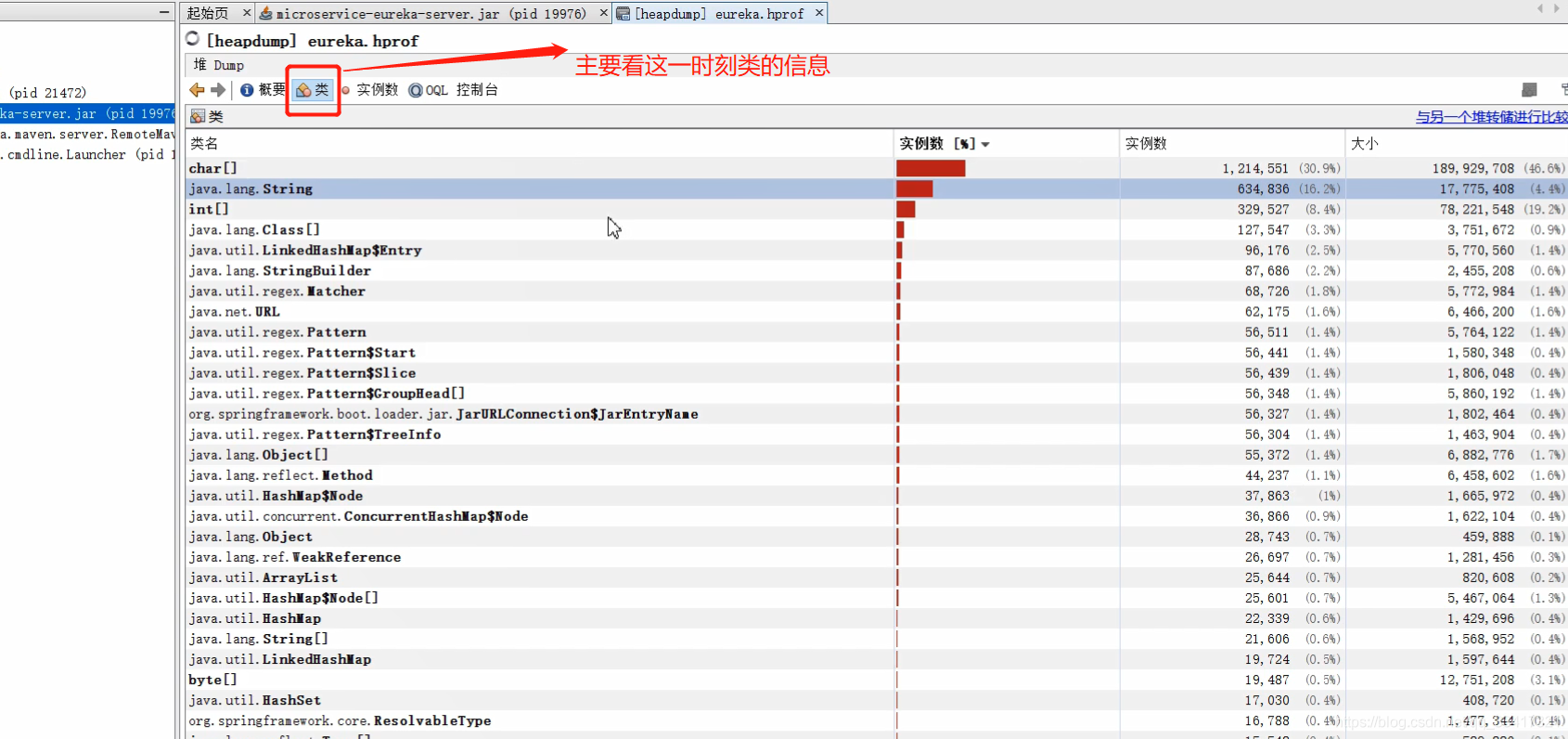Close the eureka.hprof heapdump tab
The image size is (1568, 739).
(819, 13)
